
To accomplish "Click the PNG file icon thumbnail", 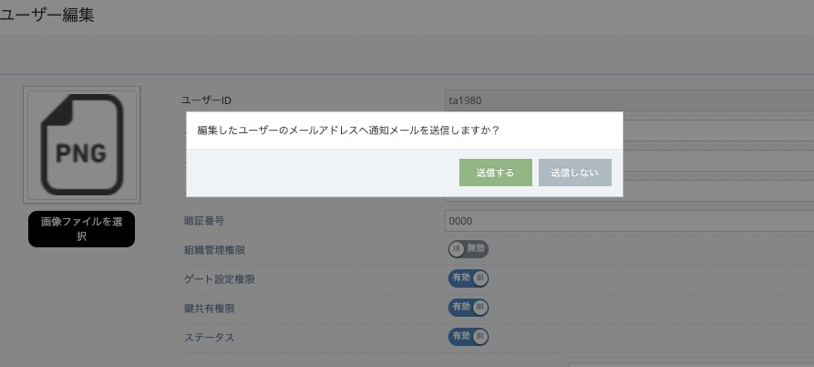I will tap(82, 144).
